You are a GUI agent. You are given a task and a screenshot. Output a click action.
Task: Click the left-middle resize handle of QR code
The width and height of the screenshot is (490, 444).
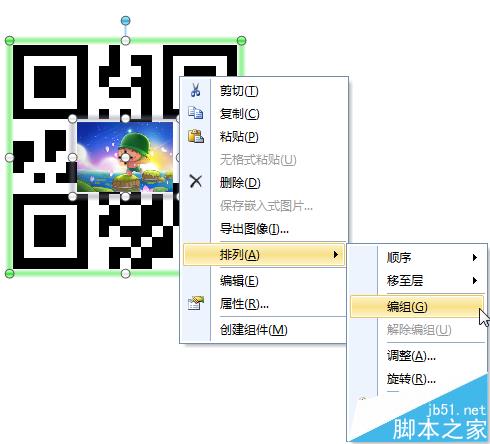(x=10, y=157)
